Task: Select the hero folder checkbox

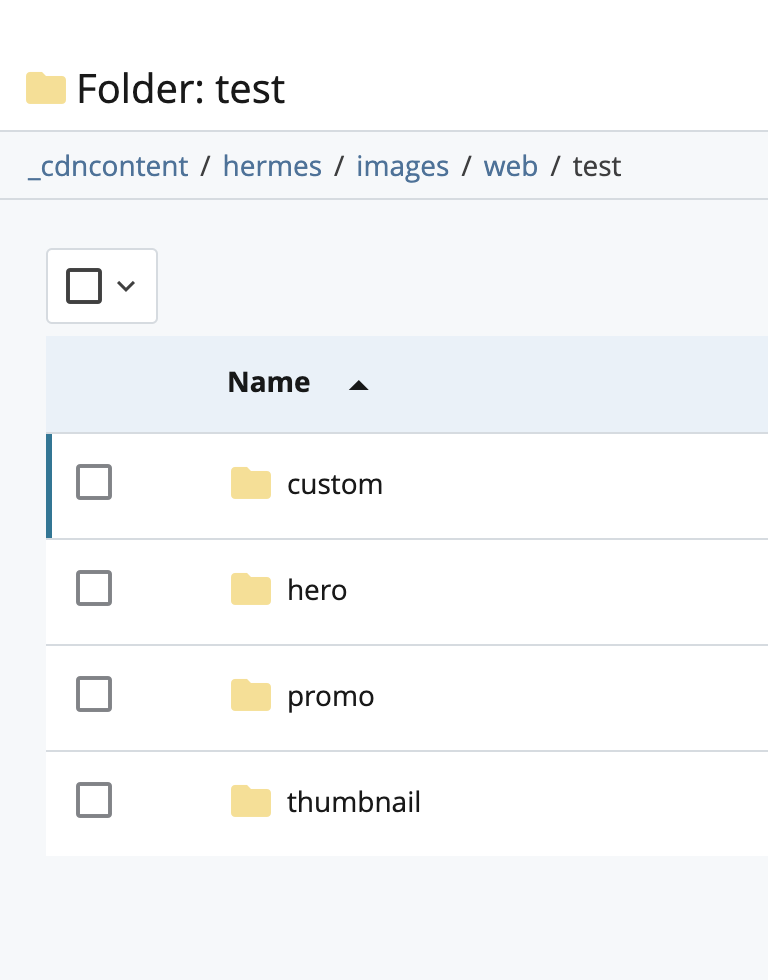Action: tap(94, 588)
